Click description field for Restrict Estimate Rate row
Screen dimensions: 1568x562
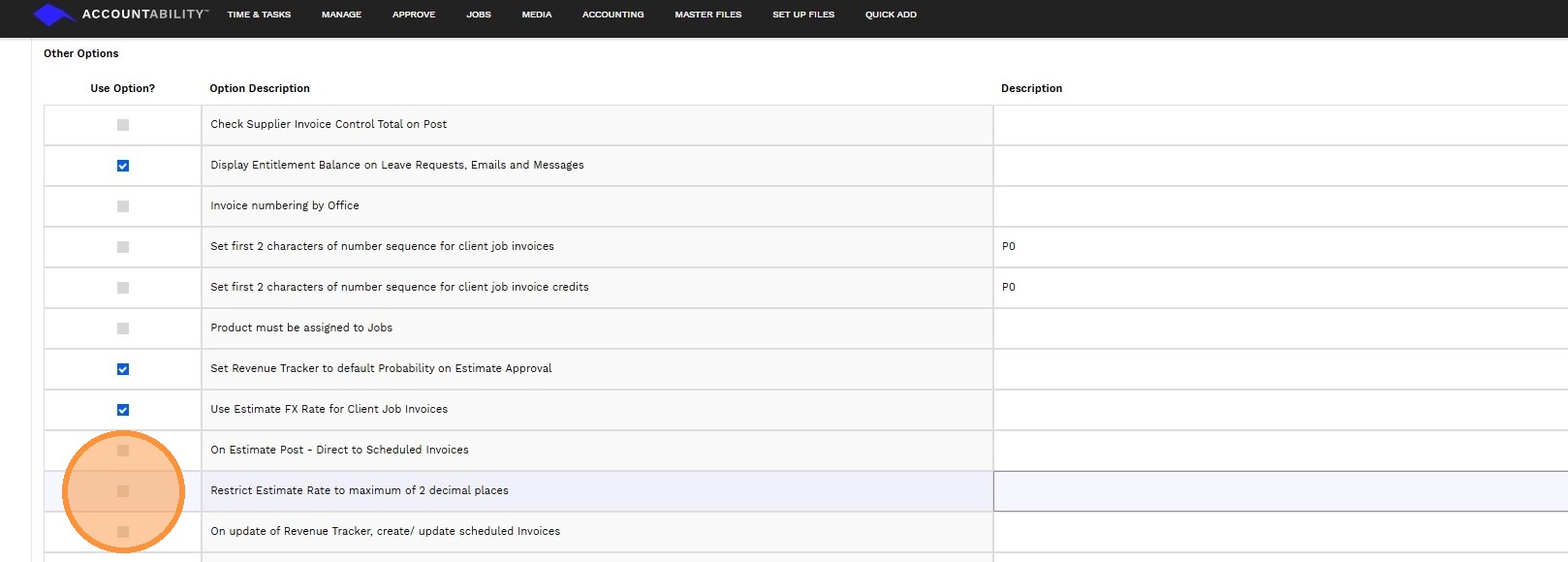point(1279,491)
